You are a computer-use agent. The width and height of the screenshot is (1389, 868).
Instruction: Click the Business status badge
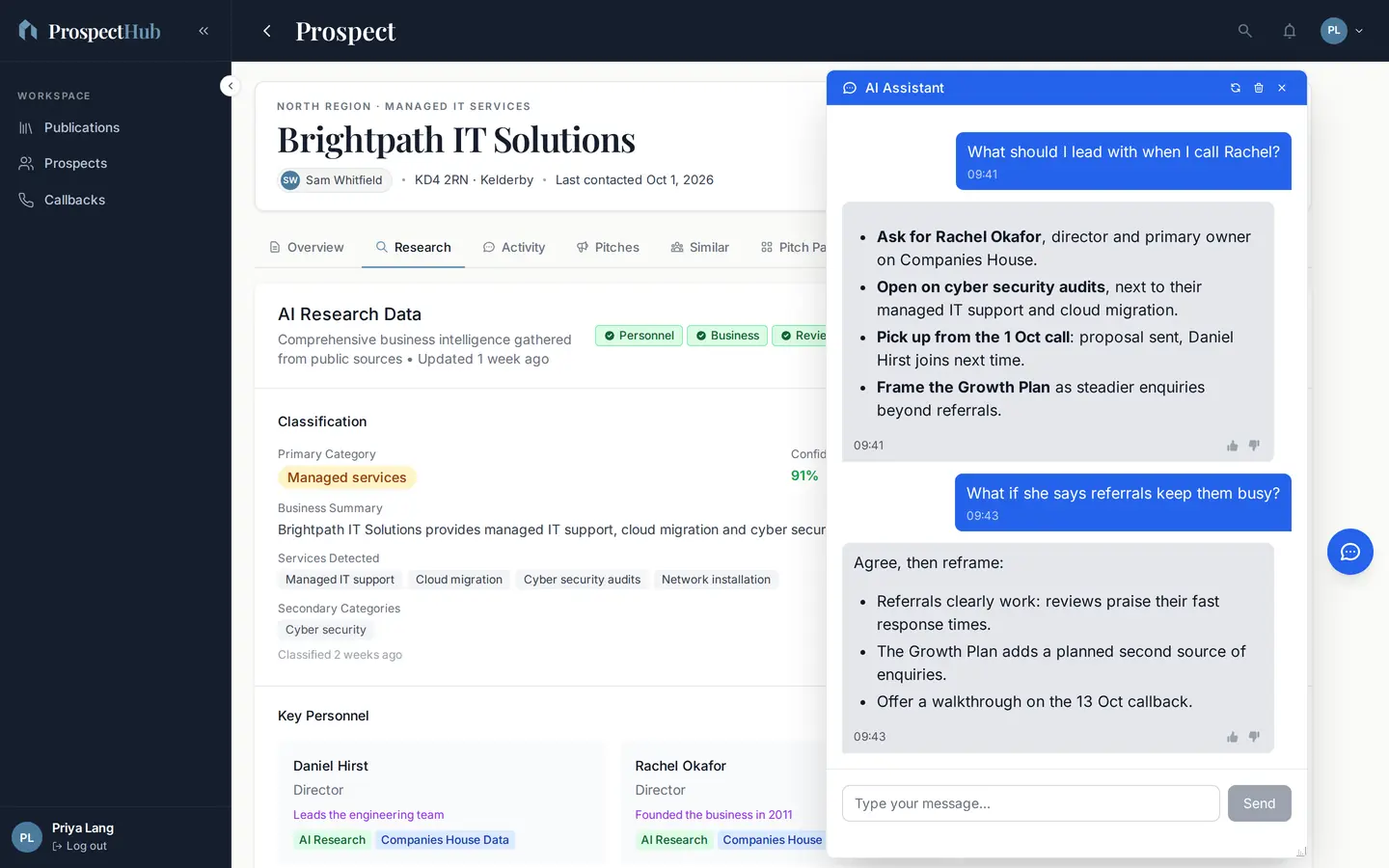727,336
